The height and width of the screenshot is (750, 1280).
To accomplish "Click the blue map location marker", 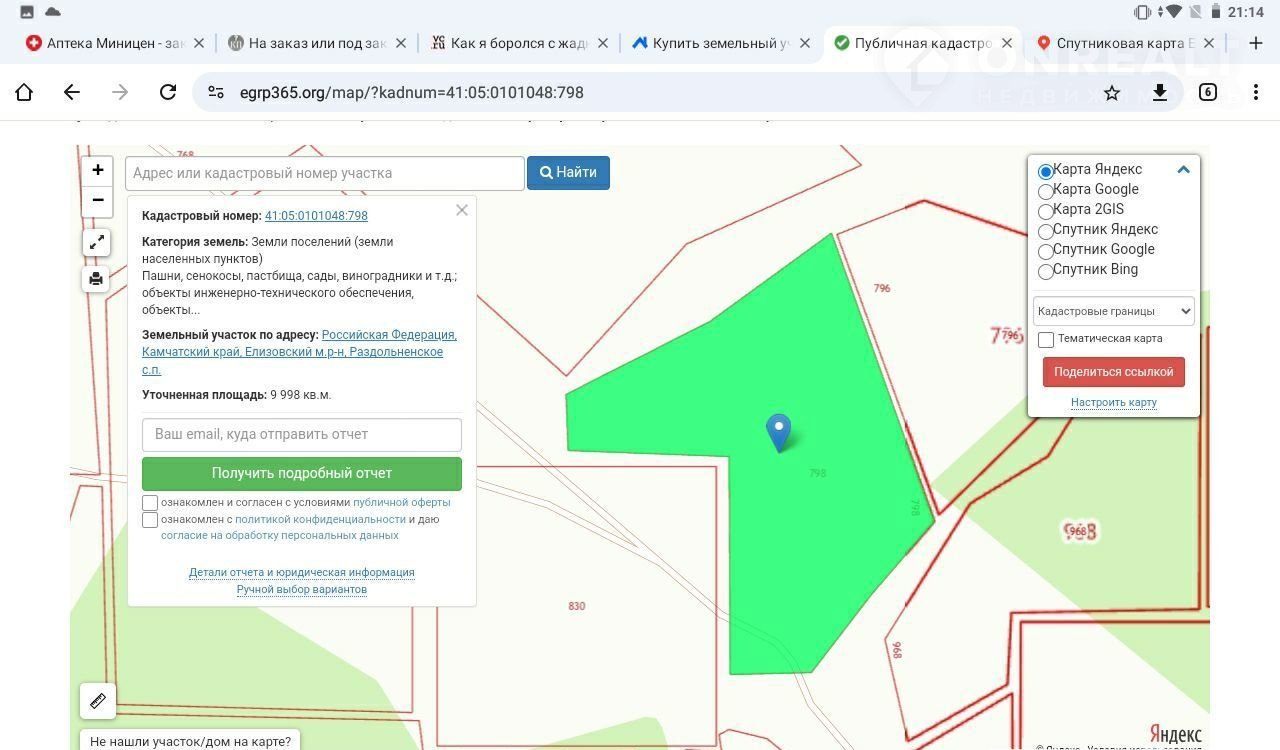I will coord(778,431).
